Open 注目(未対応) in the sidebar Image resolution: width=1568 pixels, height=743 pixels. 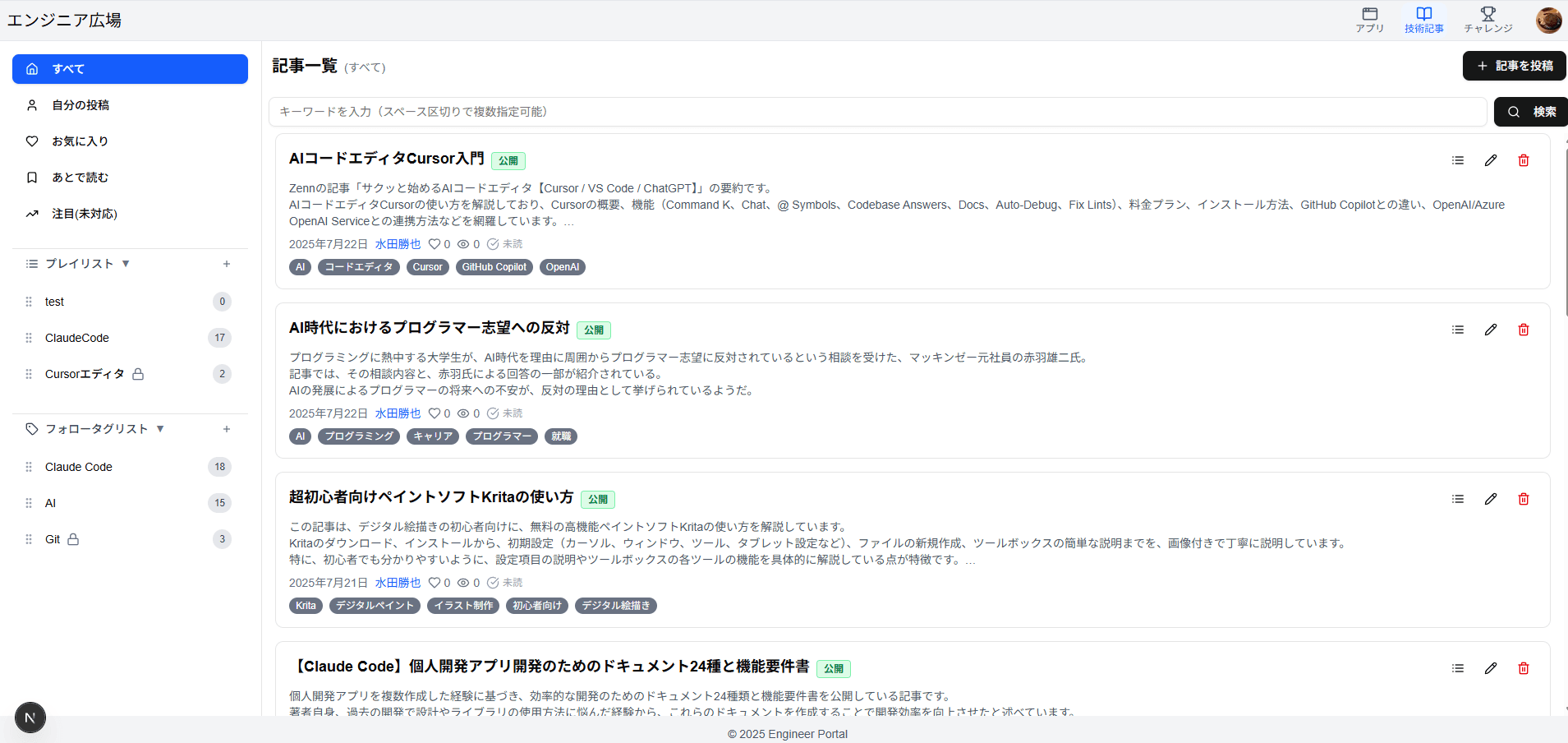click(x=130, y=214)
